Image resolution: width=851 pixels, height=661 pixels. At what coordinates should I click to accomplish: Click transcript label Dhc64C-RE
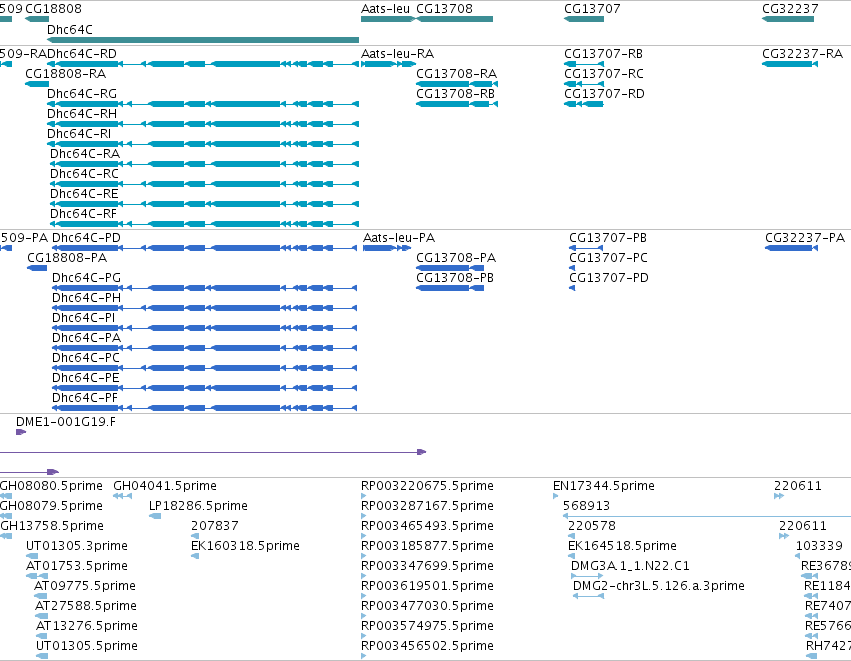point(84,194)
